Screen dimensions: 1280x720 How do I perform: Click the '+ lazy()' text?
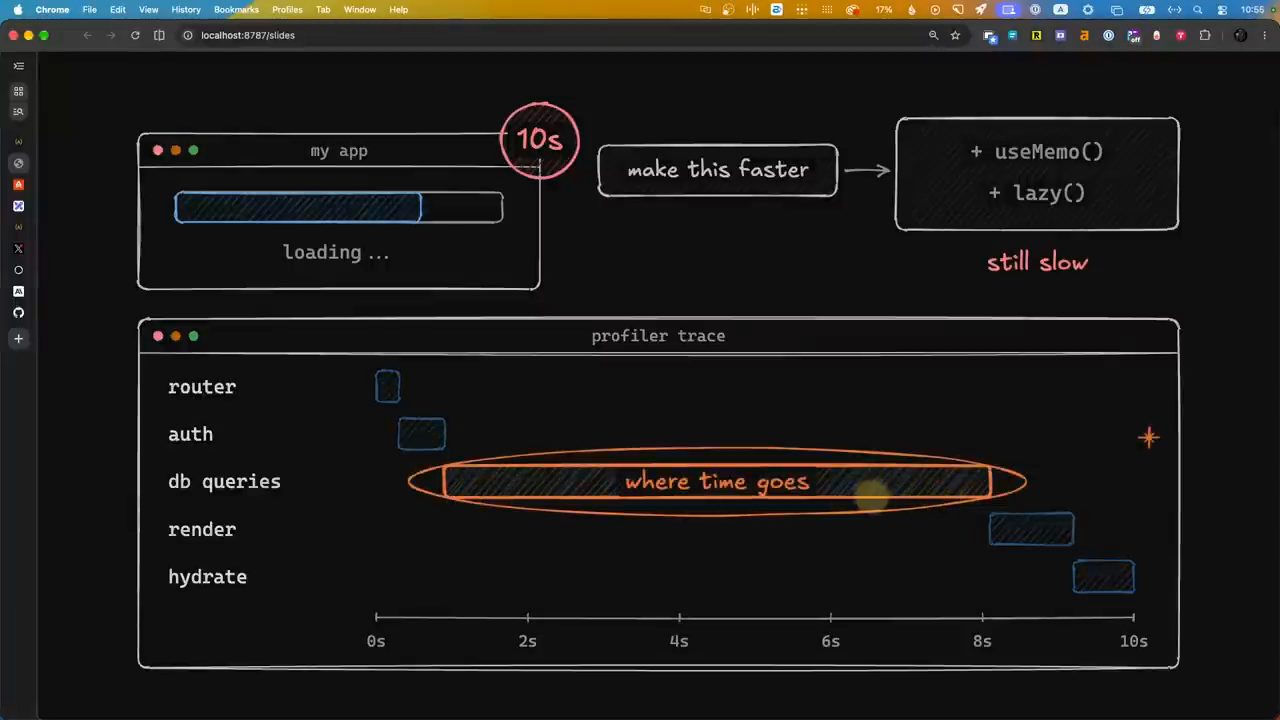(1037, 193)
